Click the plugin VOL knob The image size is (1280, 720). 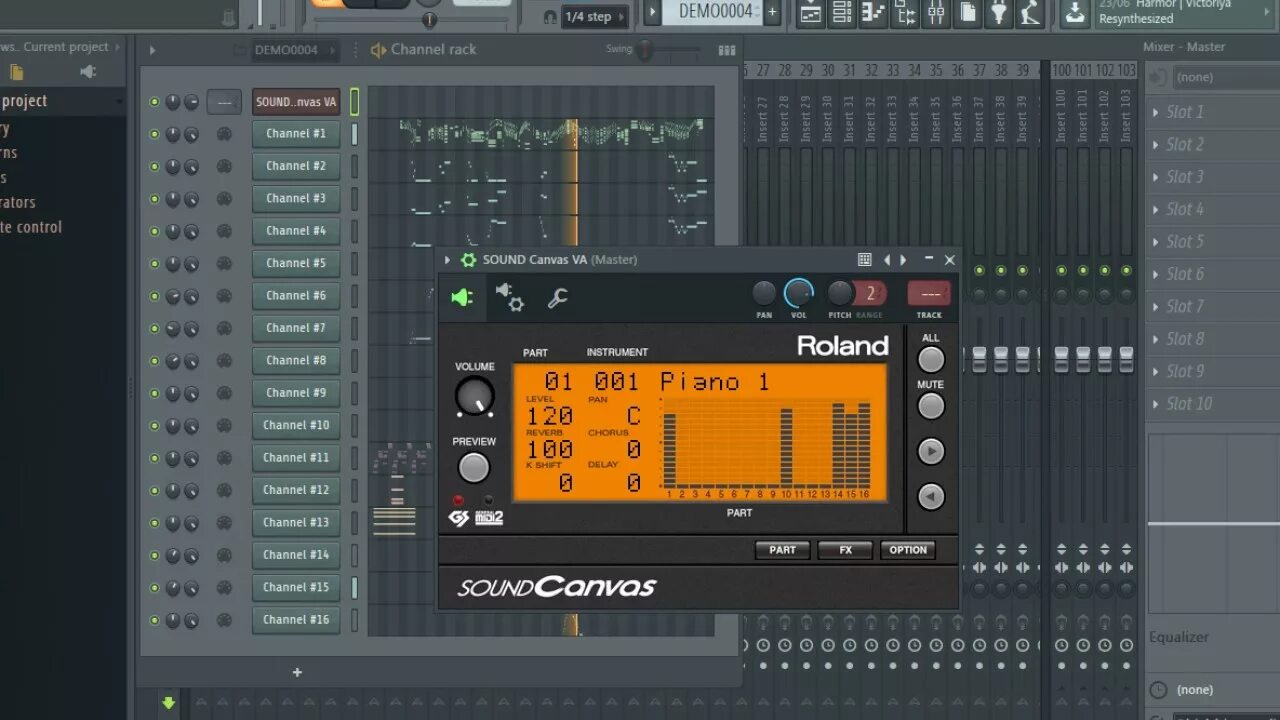[798, 293]
